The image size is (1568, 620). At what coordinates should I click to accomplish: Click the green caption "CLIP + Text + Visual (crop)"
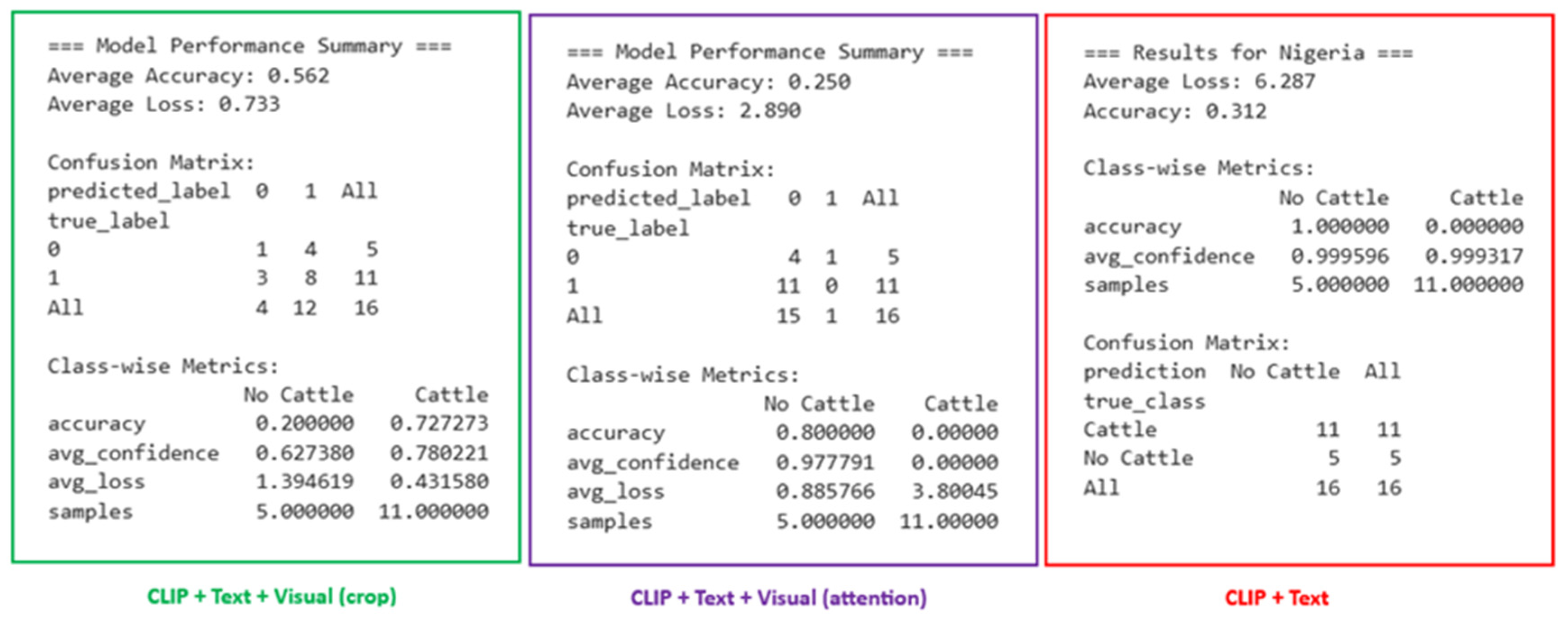pos(271,596)
